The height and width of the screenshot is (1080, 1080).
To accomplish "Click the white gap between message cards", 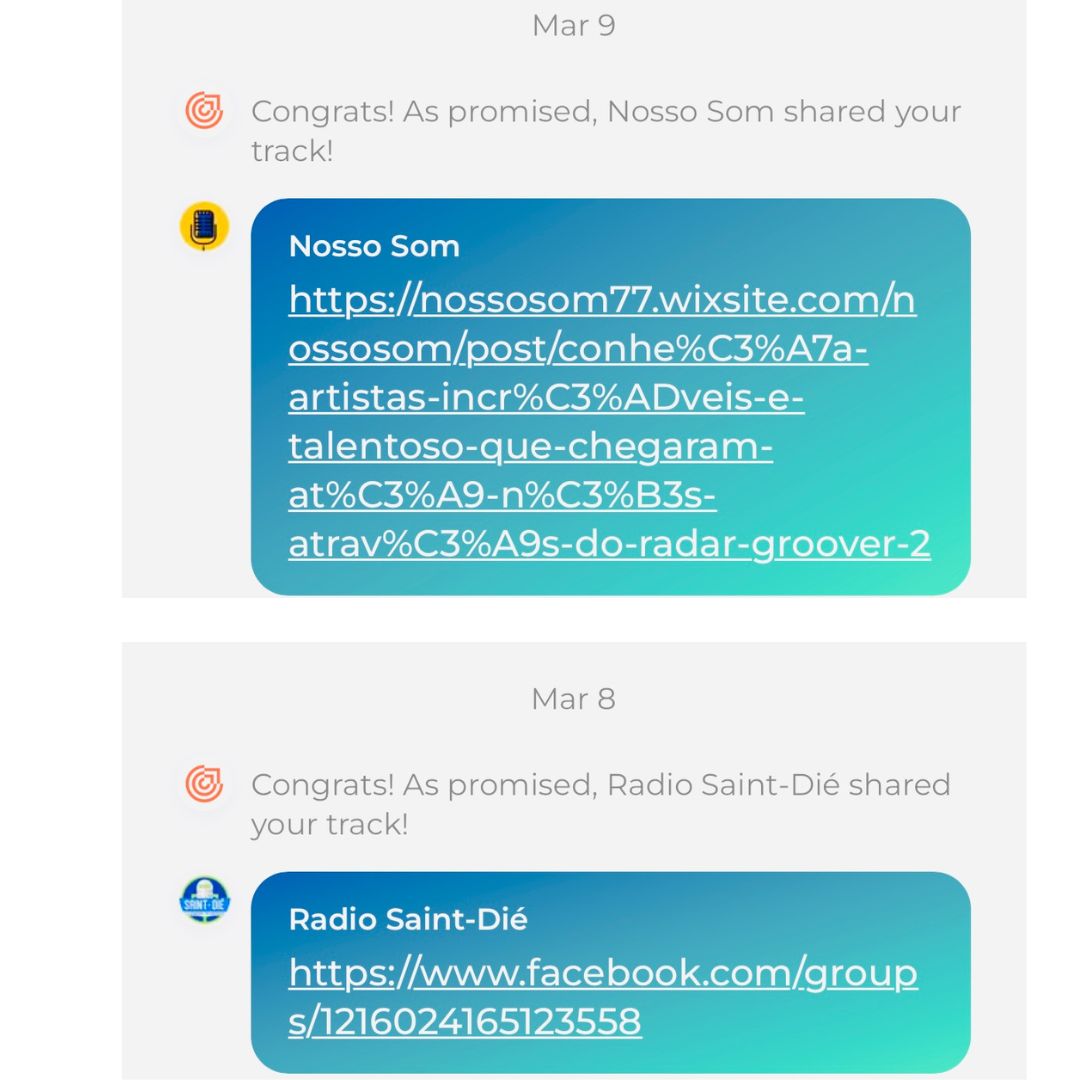I will pyautogui.click(x=574, y=620).
